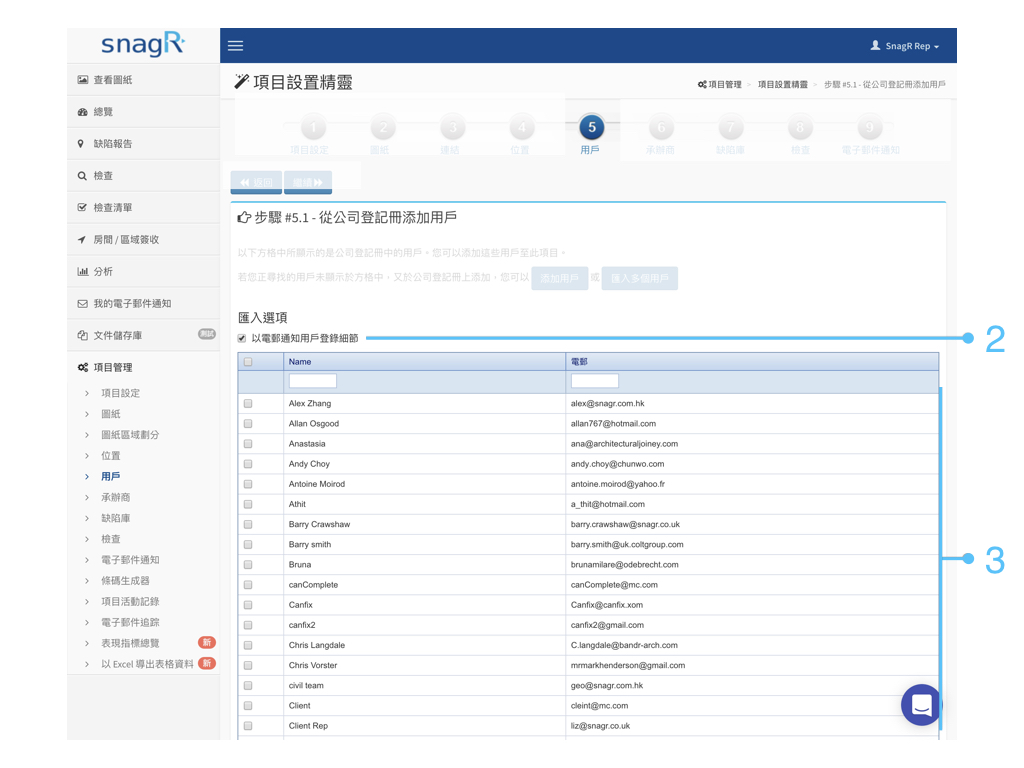Collapse the 項目管理 menu section

pyautogui.click(x=112, y=368)
